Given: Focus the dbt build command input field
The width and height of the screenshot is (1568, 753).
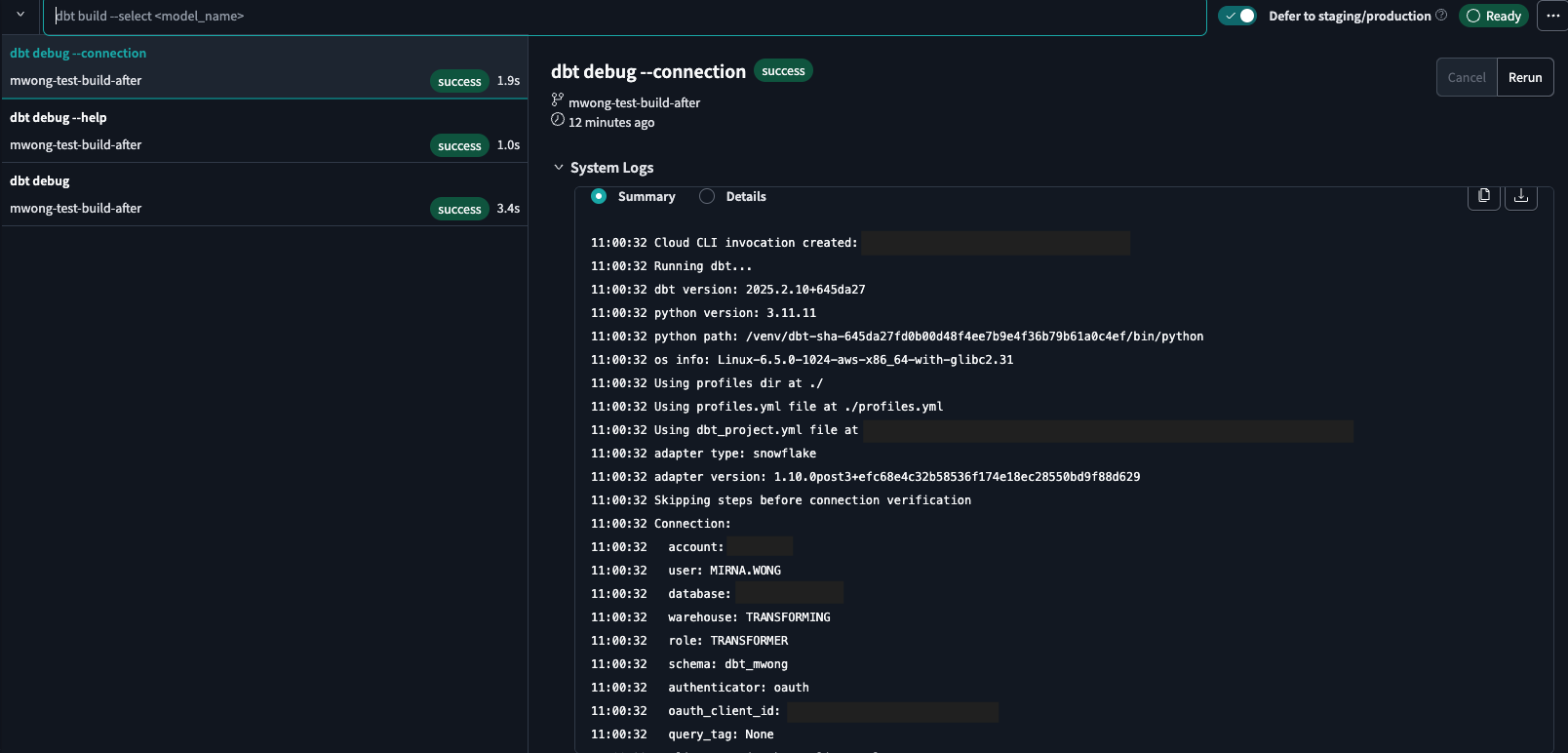Looking at the screenshot, I should point(624,17).
